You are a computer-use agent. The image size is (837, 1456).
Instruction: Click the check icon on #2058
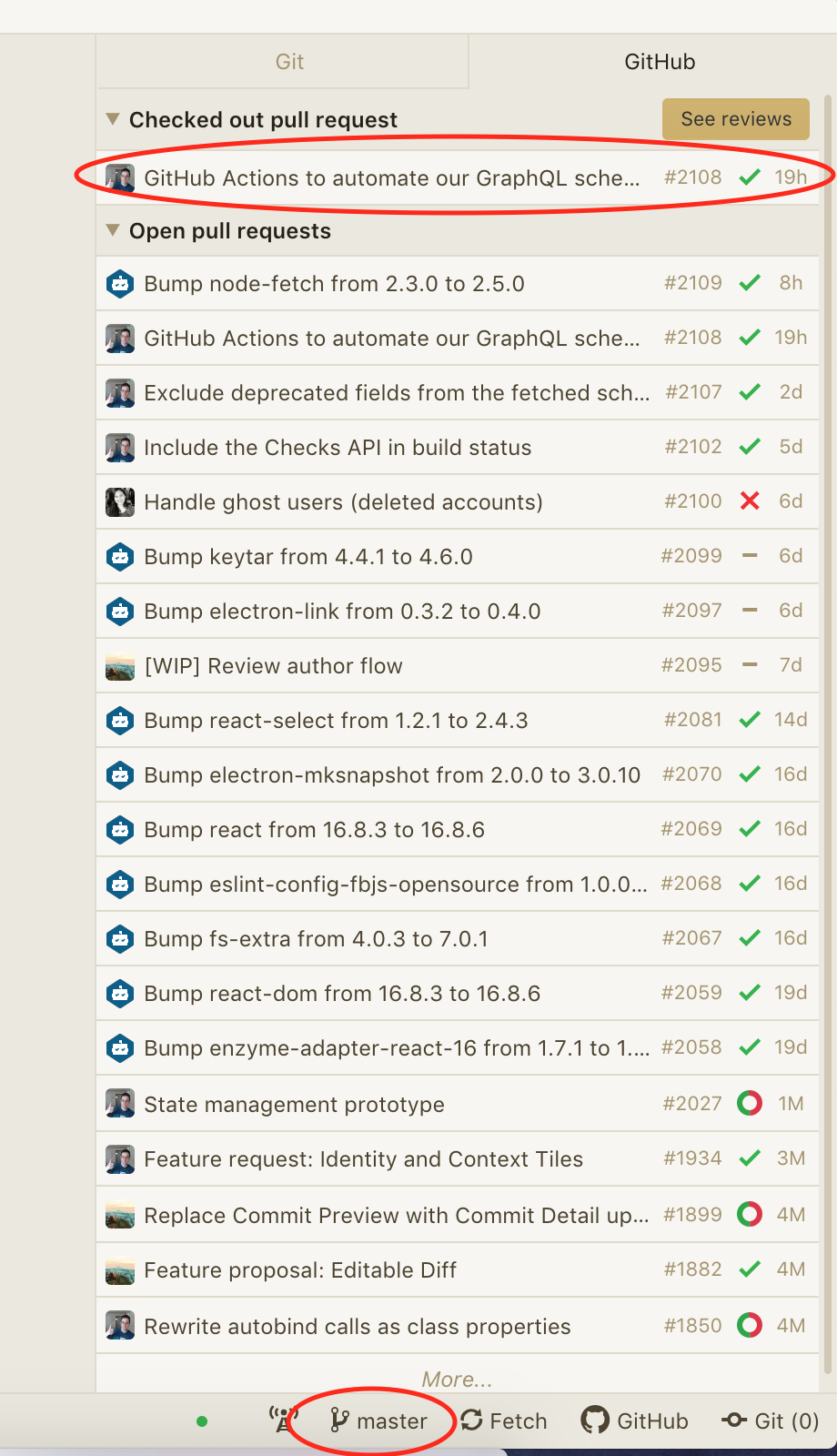[750, 1047]
